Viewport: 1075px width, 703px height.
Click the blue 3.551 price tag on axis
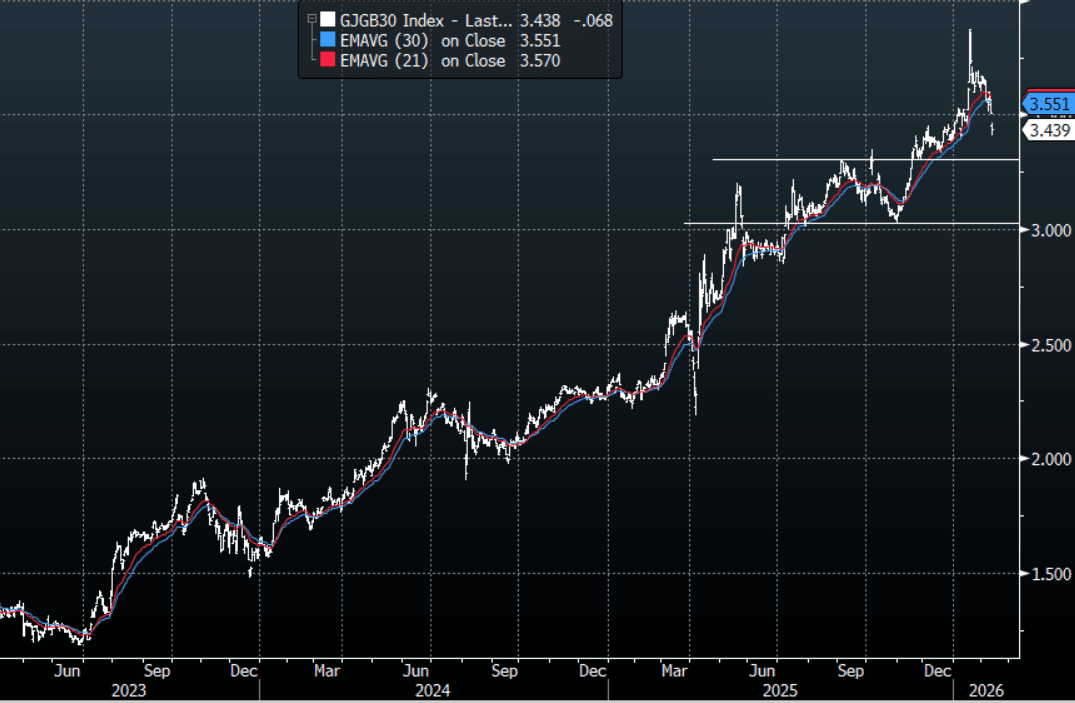point(1049,104)
